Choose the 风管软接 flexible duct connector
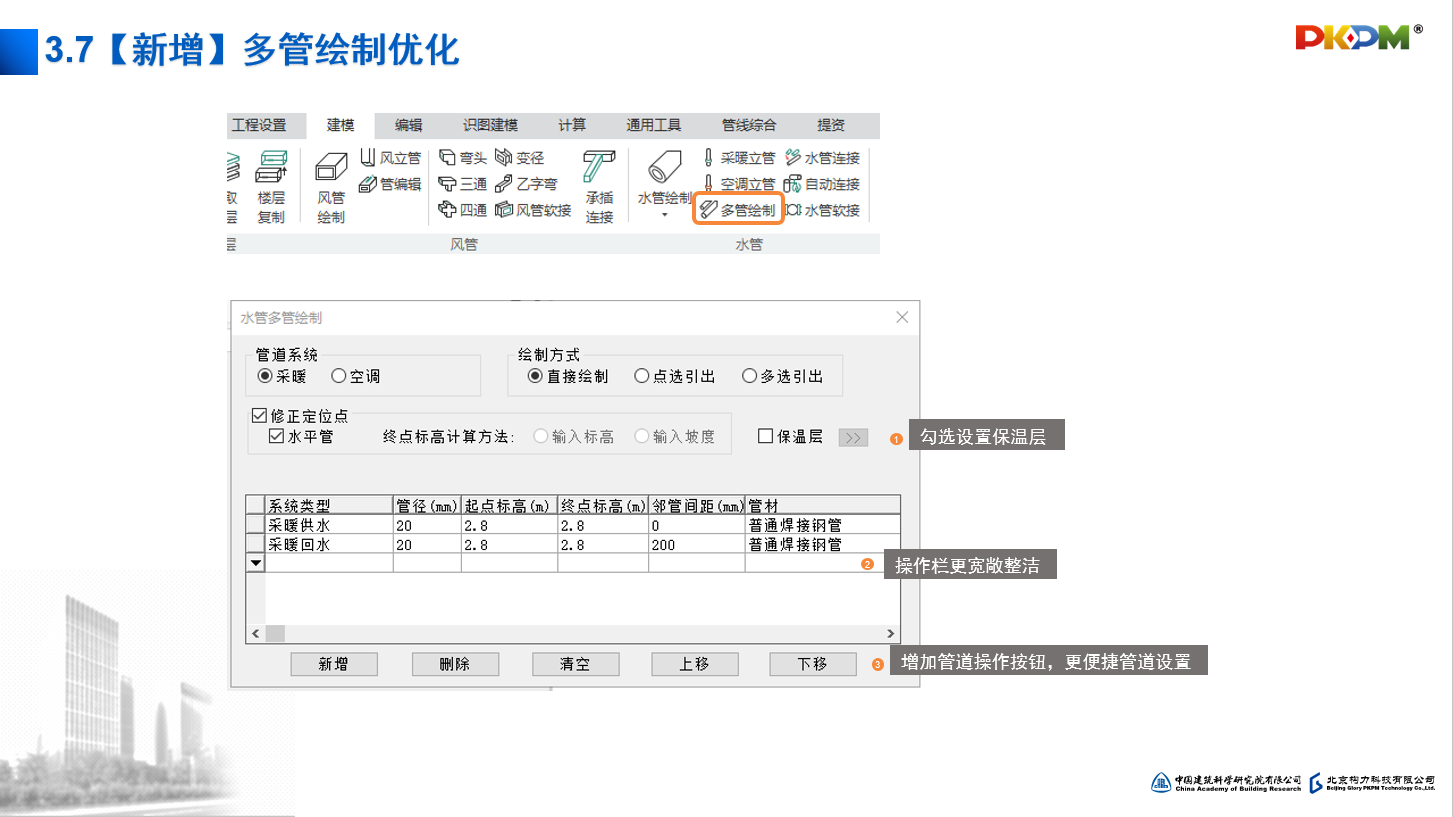This screenshot has width=1453, height=817. 533,210
